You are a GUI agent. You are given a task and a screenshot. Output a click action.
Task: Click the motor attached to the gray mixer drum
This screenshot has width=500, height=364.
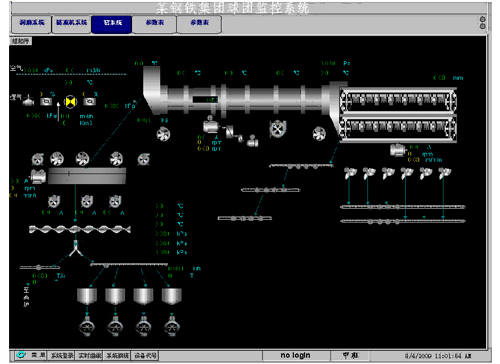click(38, 176)
